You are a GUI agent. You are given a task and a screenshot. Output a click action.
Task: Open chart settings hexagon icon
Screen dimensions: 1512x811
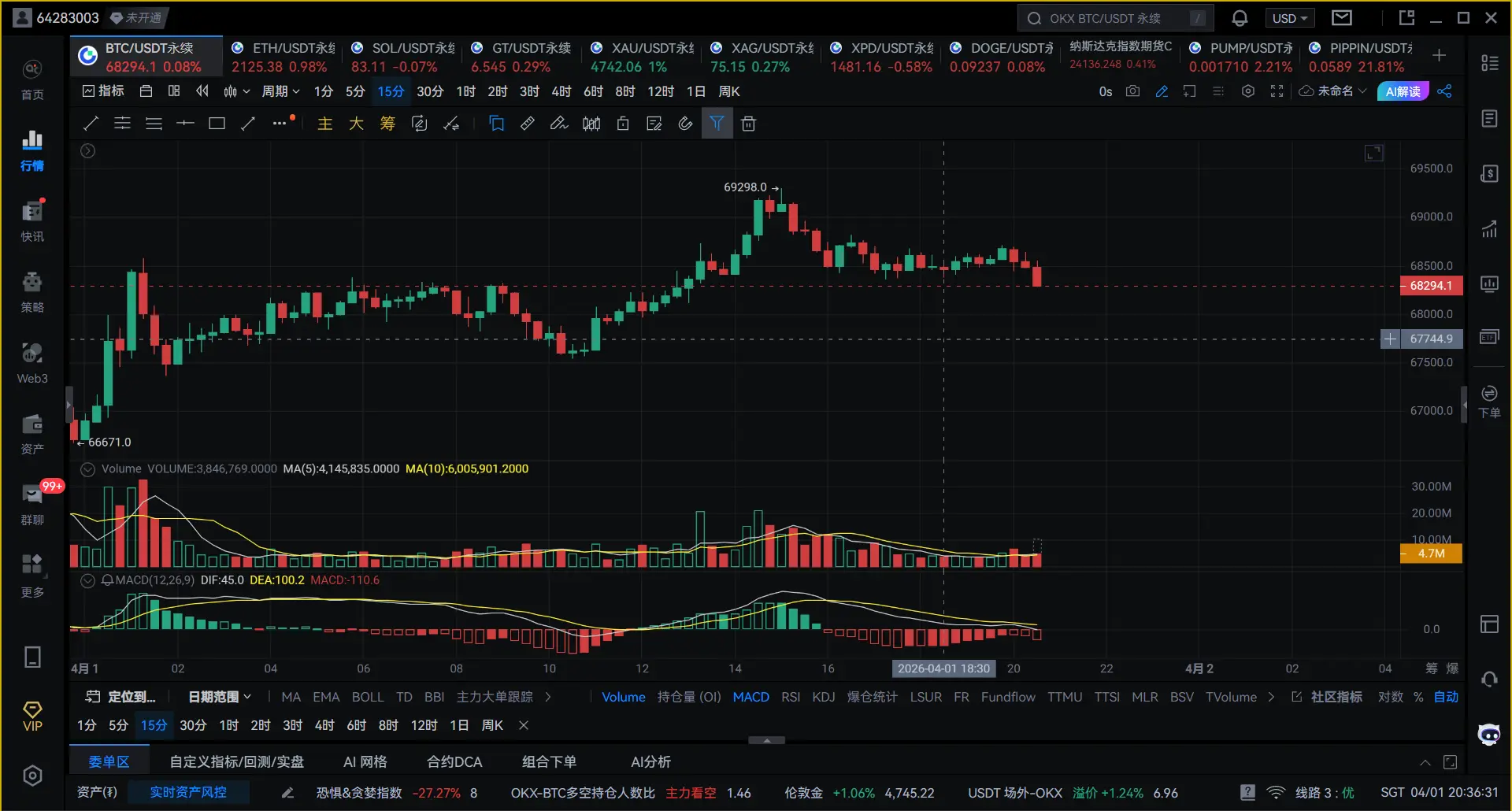[x=1247, y=91]
